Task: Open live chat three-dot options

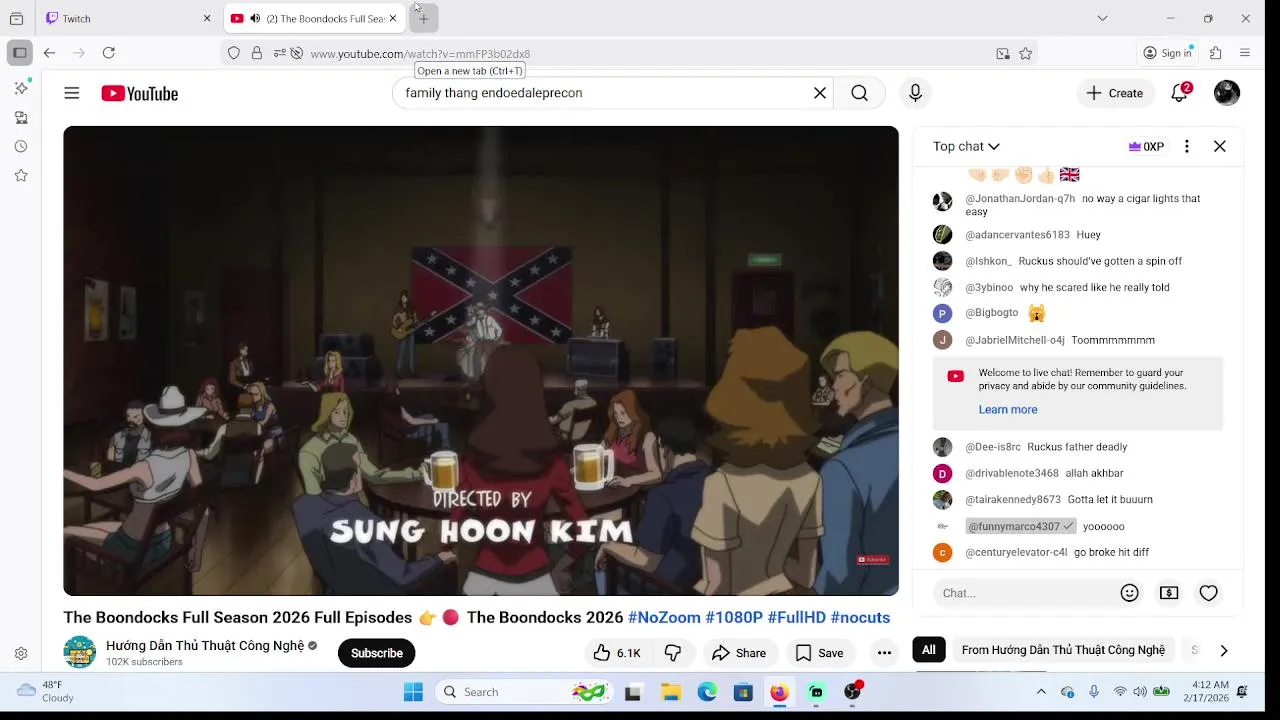Action: pyautogui.click(x=1187, y=146)
